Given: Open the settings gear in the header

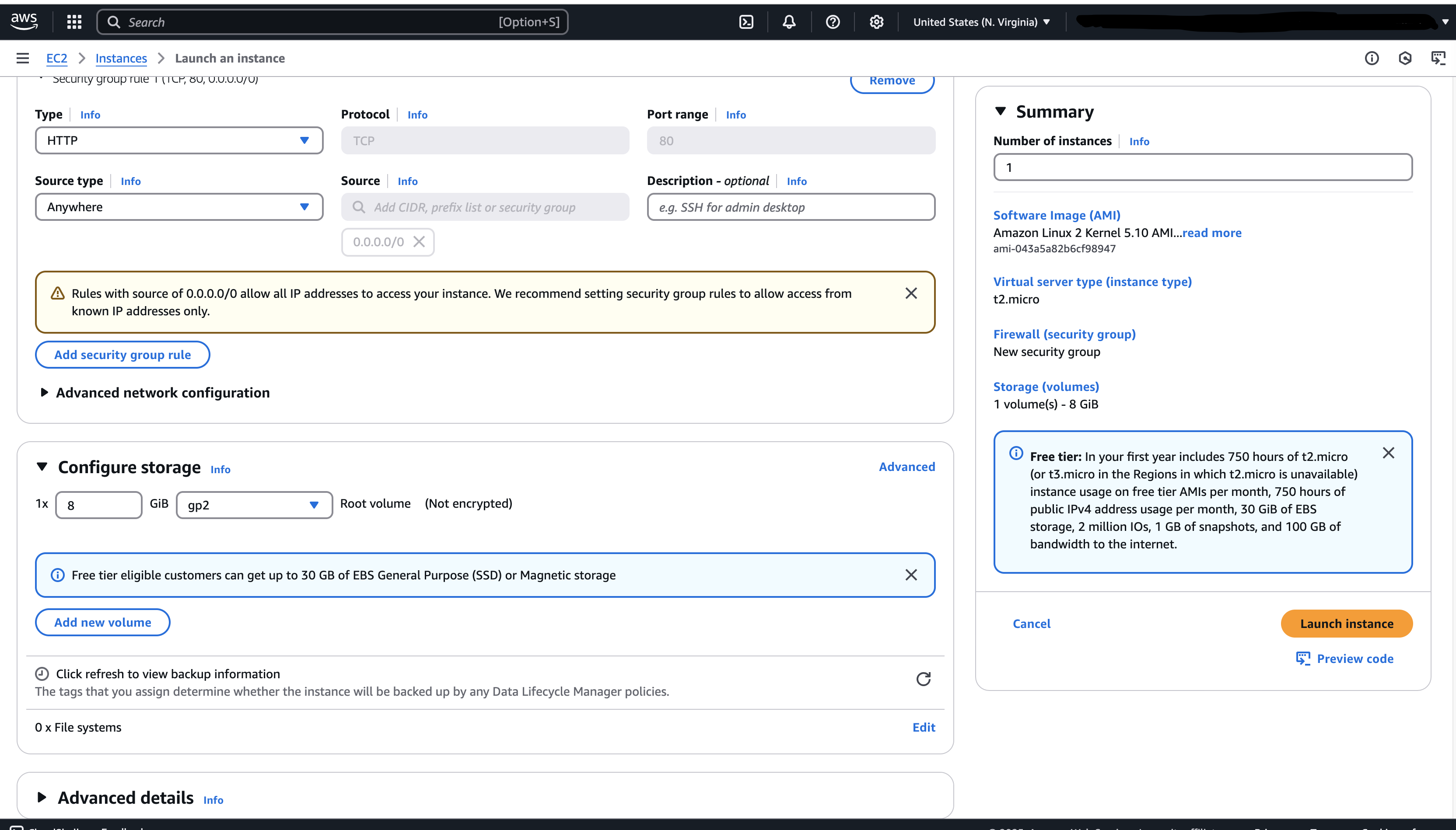Looking at the screenshot, I should (877, 22).
